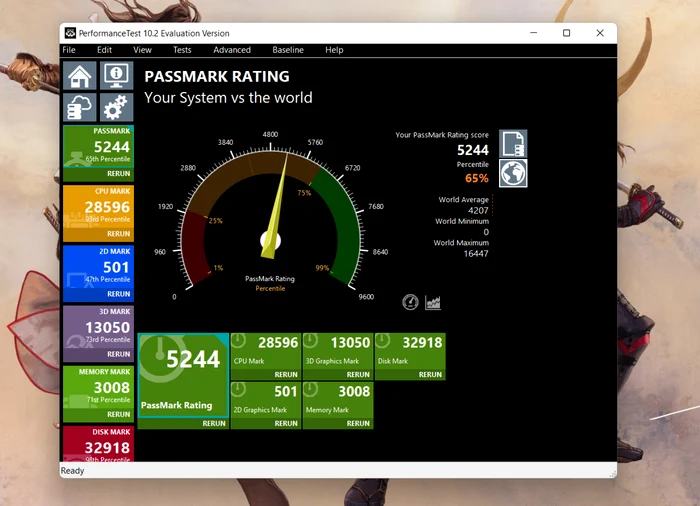Select the CPU MARK 28596 sidebar tile
Viewport: 700px width, 506px height.
98,207
